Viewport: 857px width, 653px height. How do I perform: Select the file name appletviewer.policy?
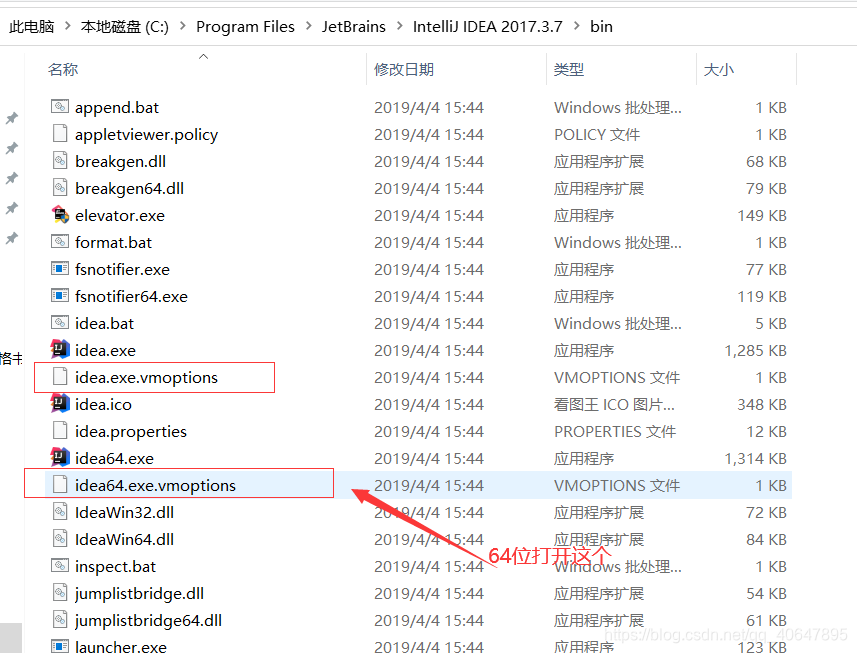146,134
